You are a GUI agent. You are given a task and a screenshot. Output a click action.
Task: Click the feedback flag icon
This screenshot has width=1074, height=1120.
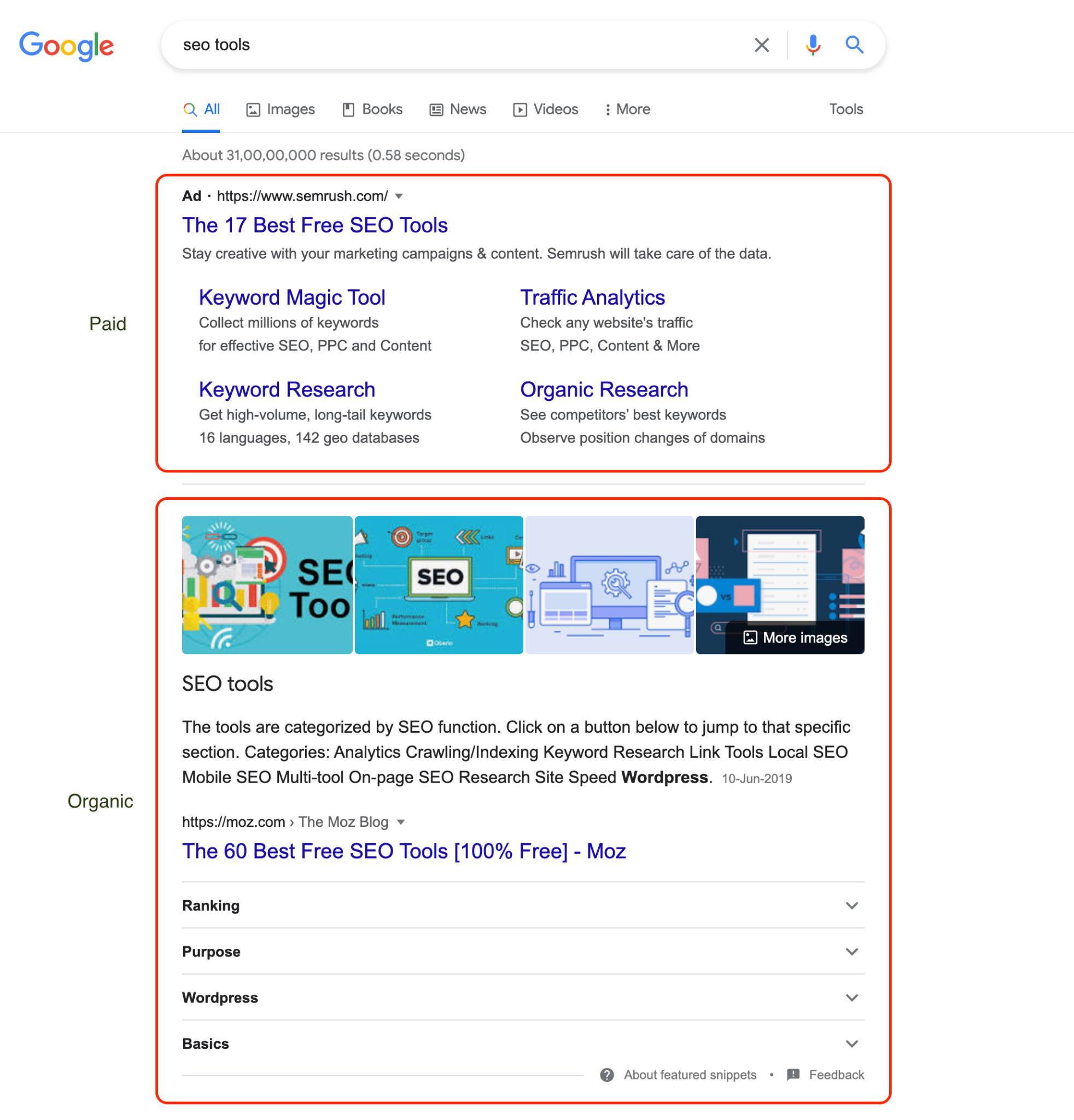pos(793,1074)
